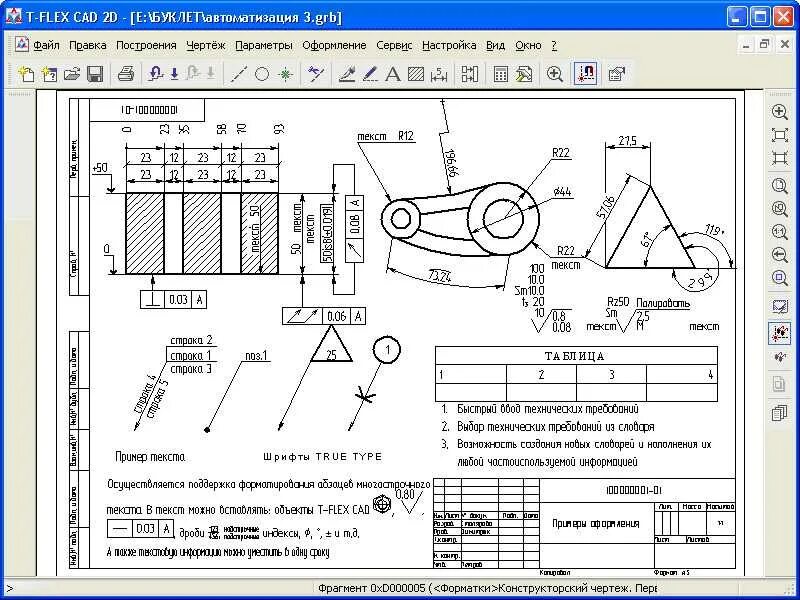Select the blue pencil sketch tool
The image size is (800, 600).
click(x=370, y=74)
